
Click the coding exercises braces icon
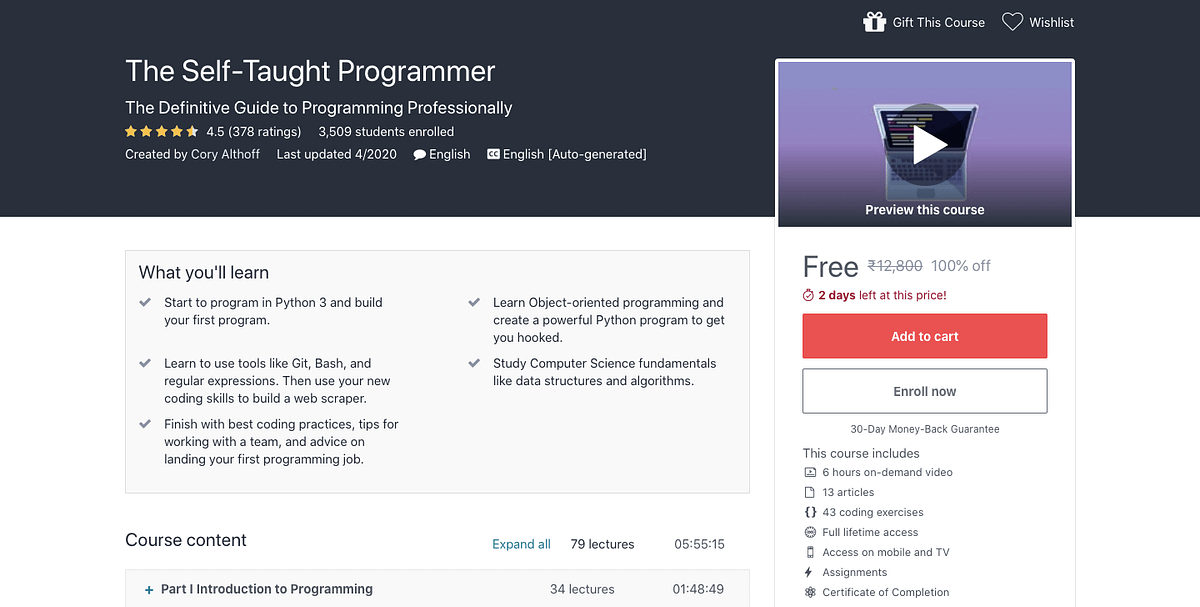[809, 512]
